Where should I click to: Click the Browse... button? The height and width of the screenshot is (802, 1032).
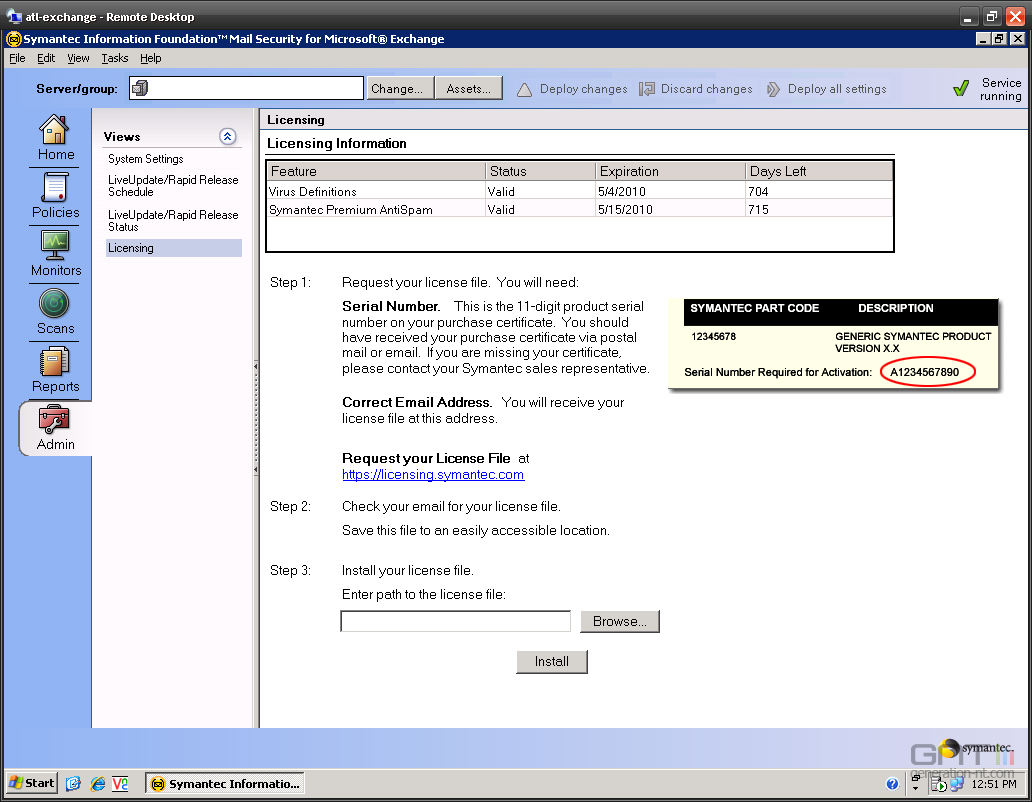619,621
